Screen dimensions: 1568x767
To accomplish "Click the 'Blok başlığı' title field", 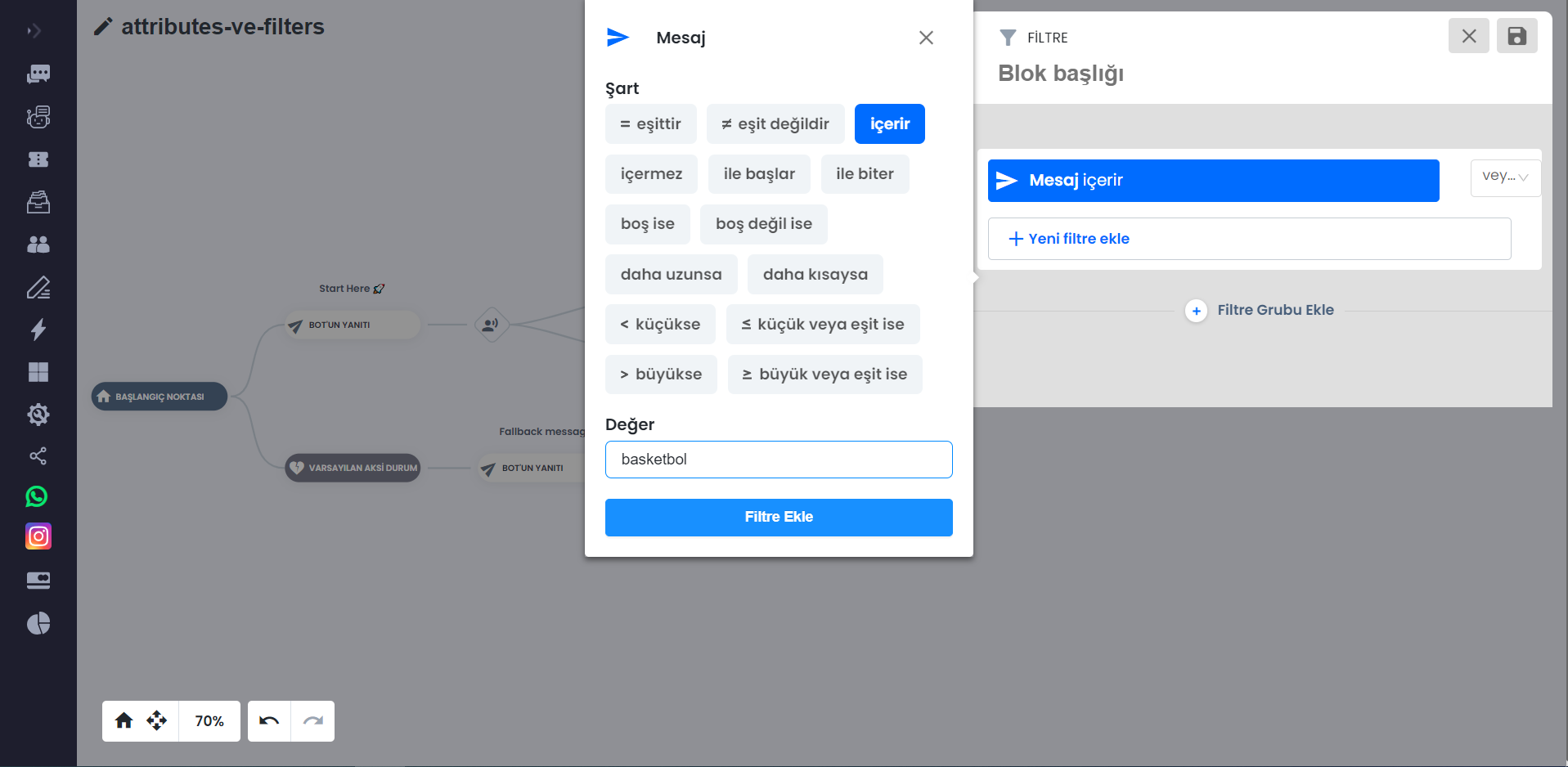I will 1061,74.
